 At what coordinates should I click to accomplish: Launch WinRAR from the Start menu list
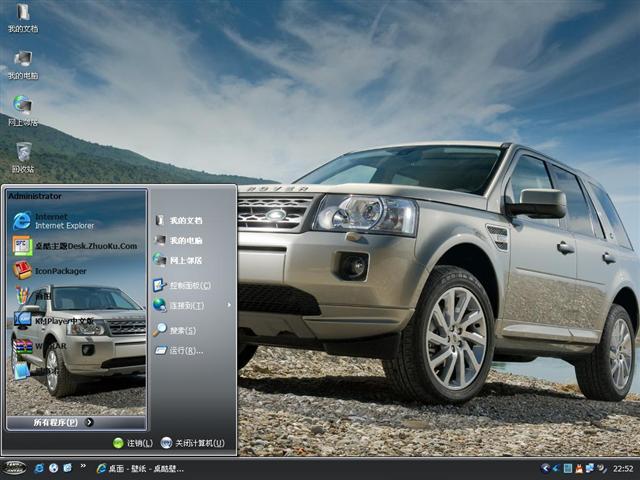point(50,346)
